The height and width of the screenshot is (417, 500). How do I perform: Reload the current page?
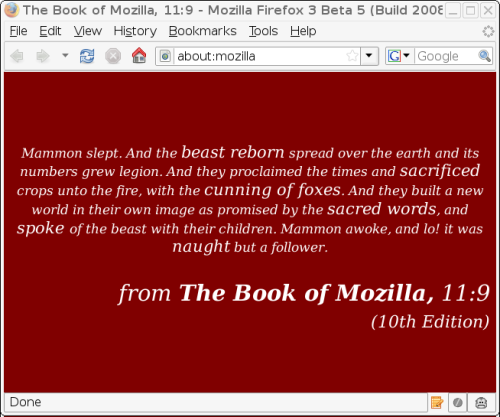(87, 56)
